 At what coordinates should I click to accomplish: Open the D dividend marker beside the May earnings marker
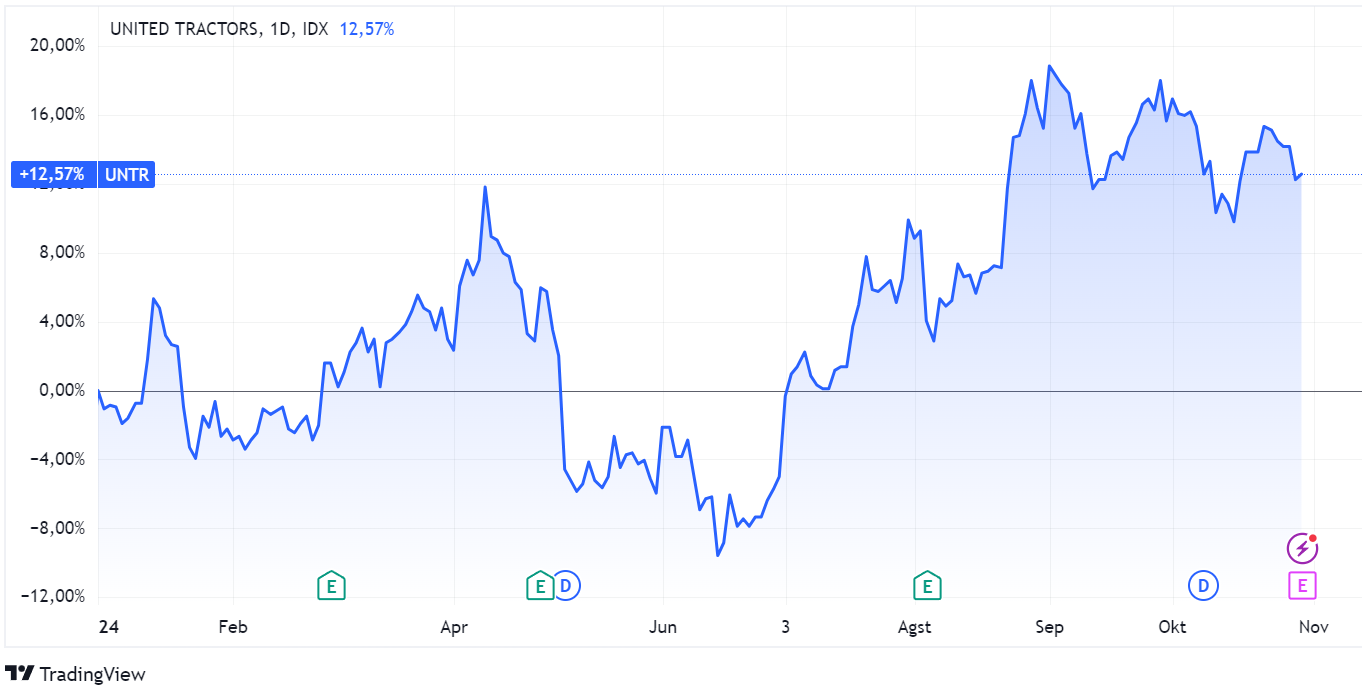pos(565,586)
